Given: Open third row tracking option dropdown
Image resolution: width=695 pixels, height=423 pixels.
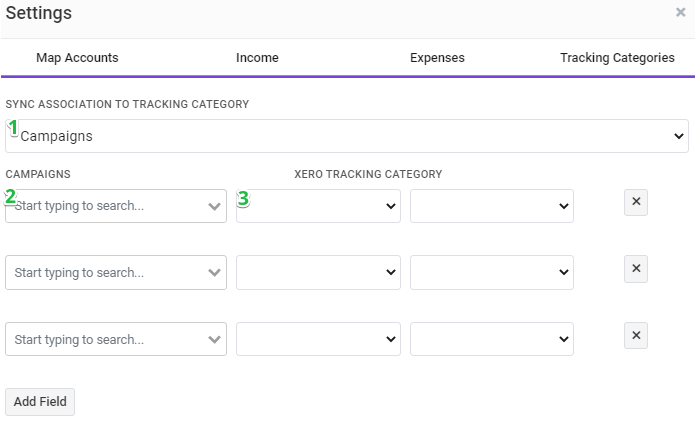Looking at the screenshot, I should 492,339.
